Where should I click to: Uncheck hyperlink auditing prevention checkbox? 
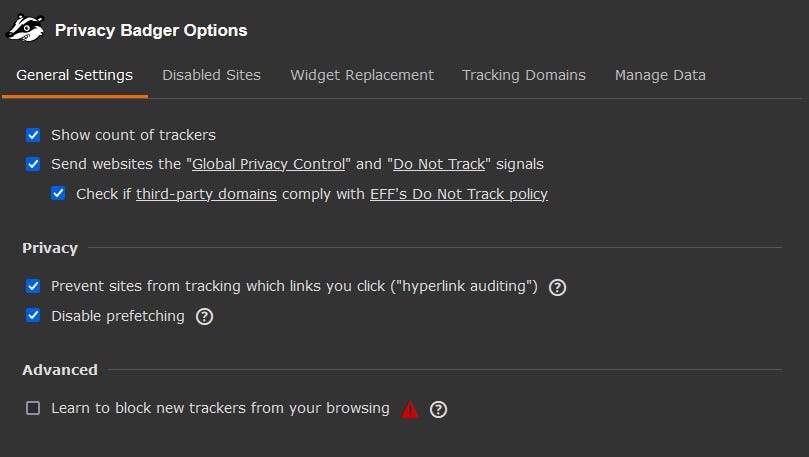(33, 286)
